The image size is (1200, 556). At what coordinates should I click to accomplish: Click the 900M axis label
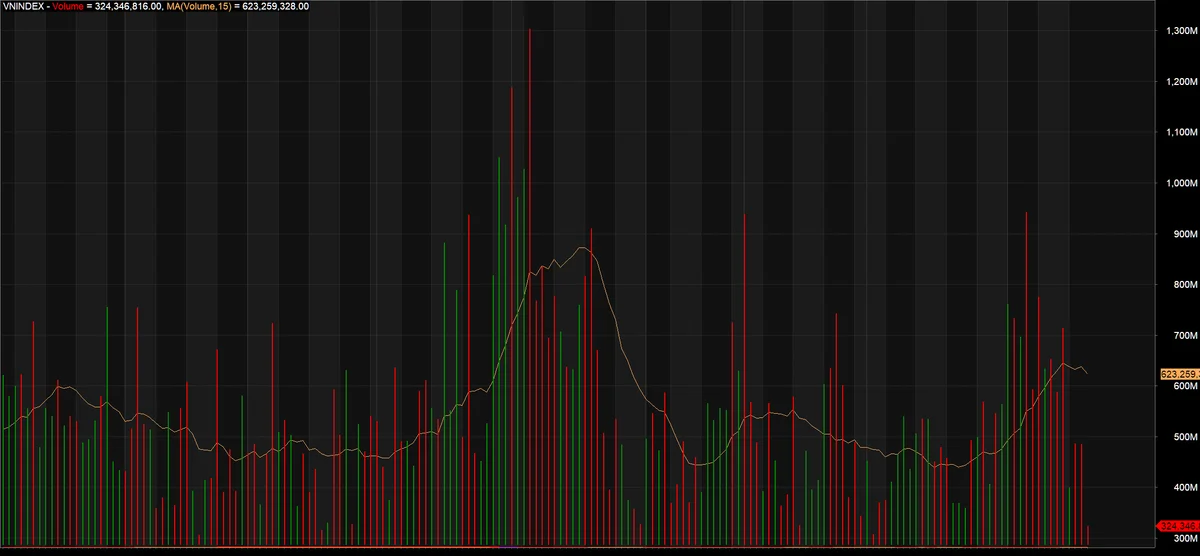tap(1185, 234)
